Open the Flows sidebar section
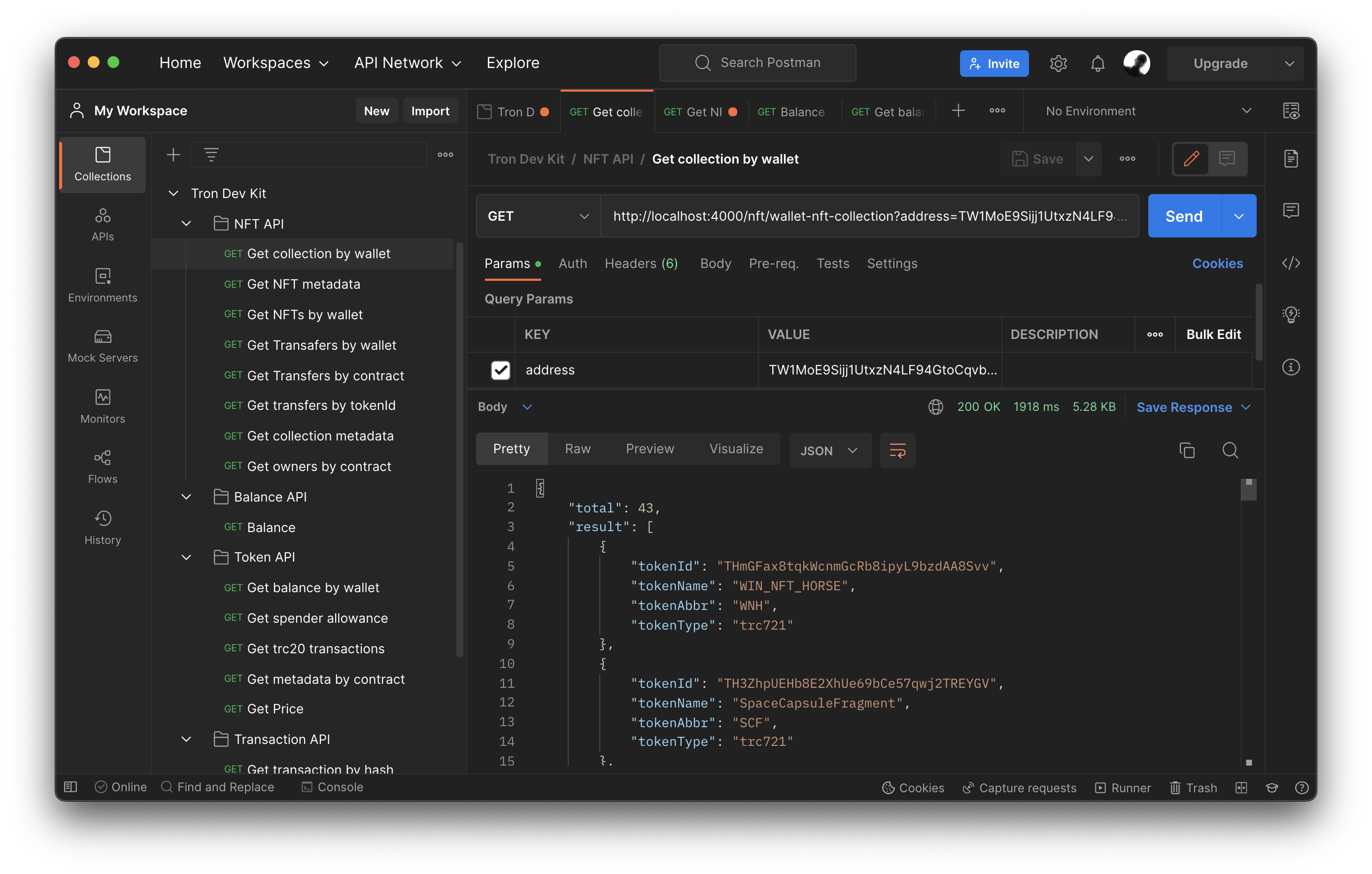Screen dimensions: 1372x874 [103, 467]
